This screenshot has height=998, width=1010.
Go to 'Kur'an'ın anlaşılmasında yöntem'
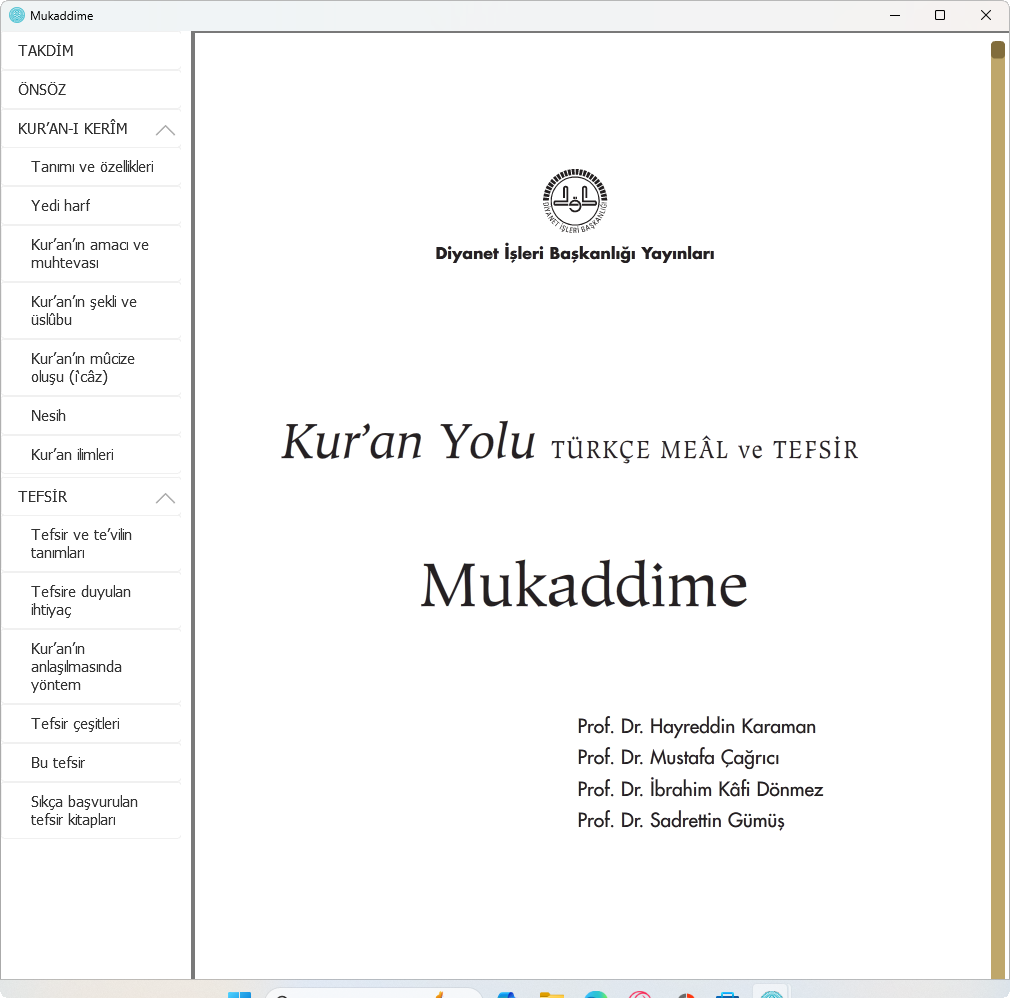(91, 666)
